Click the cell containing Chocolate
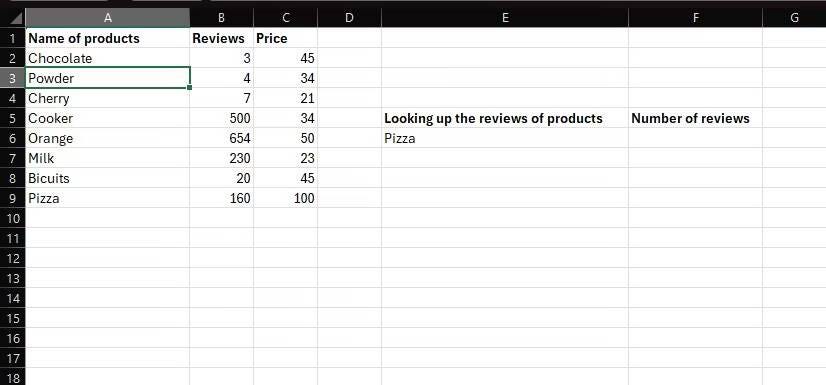826x385 pixels. 107,58
